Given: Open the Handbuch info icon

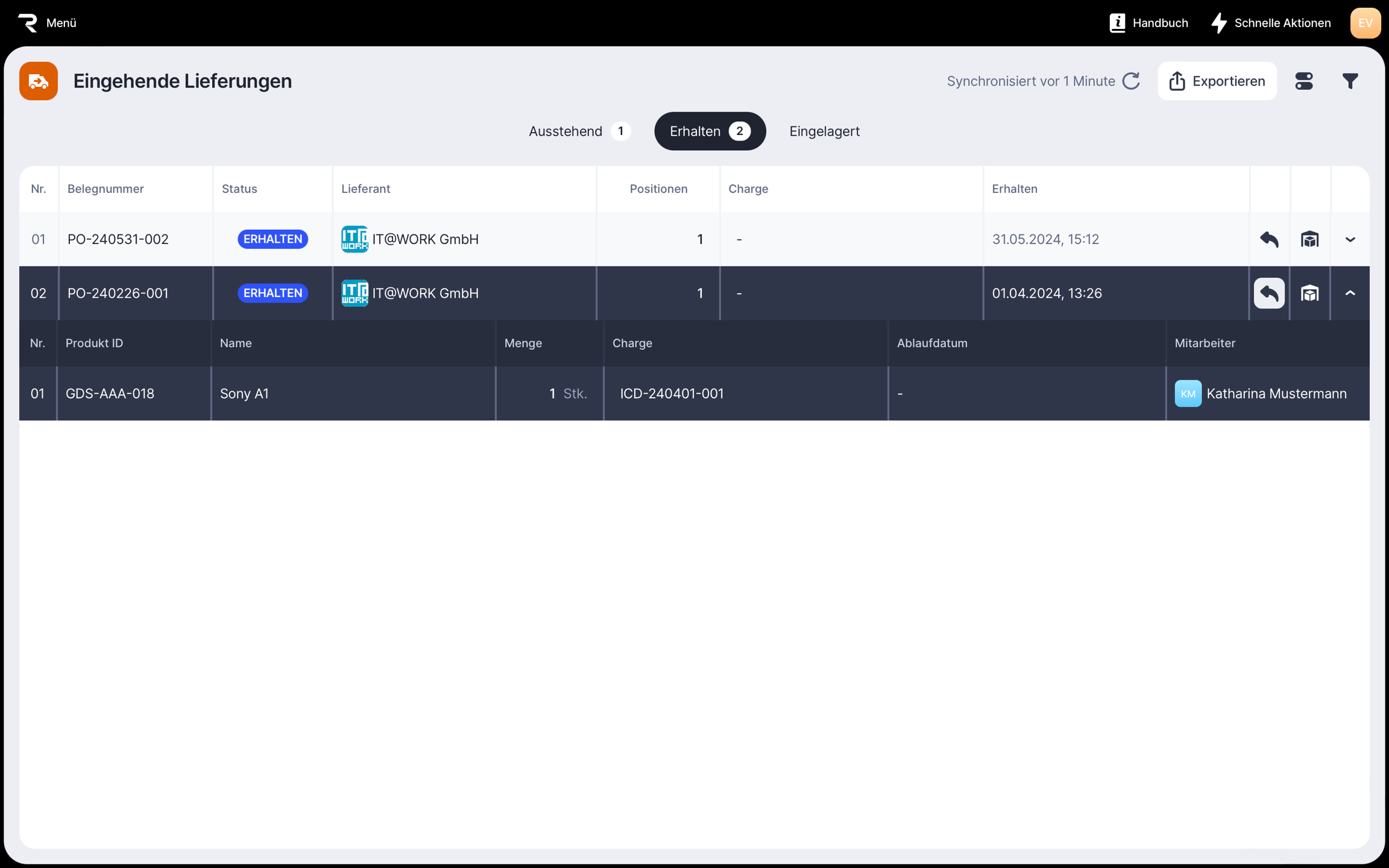Looking at the screenshot, I should pos(1117,23).
